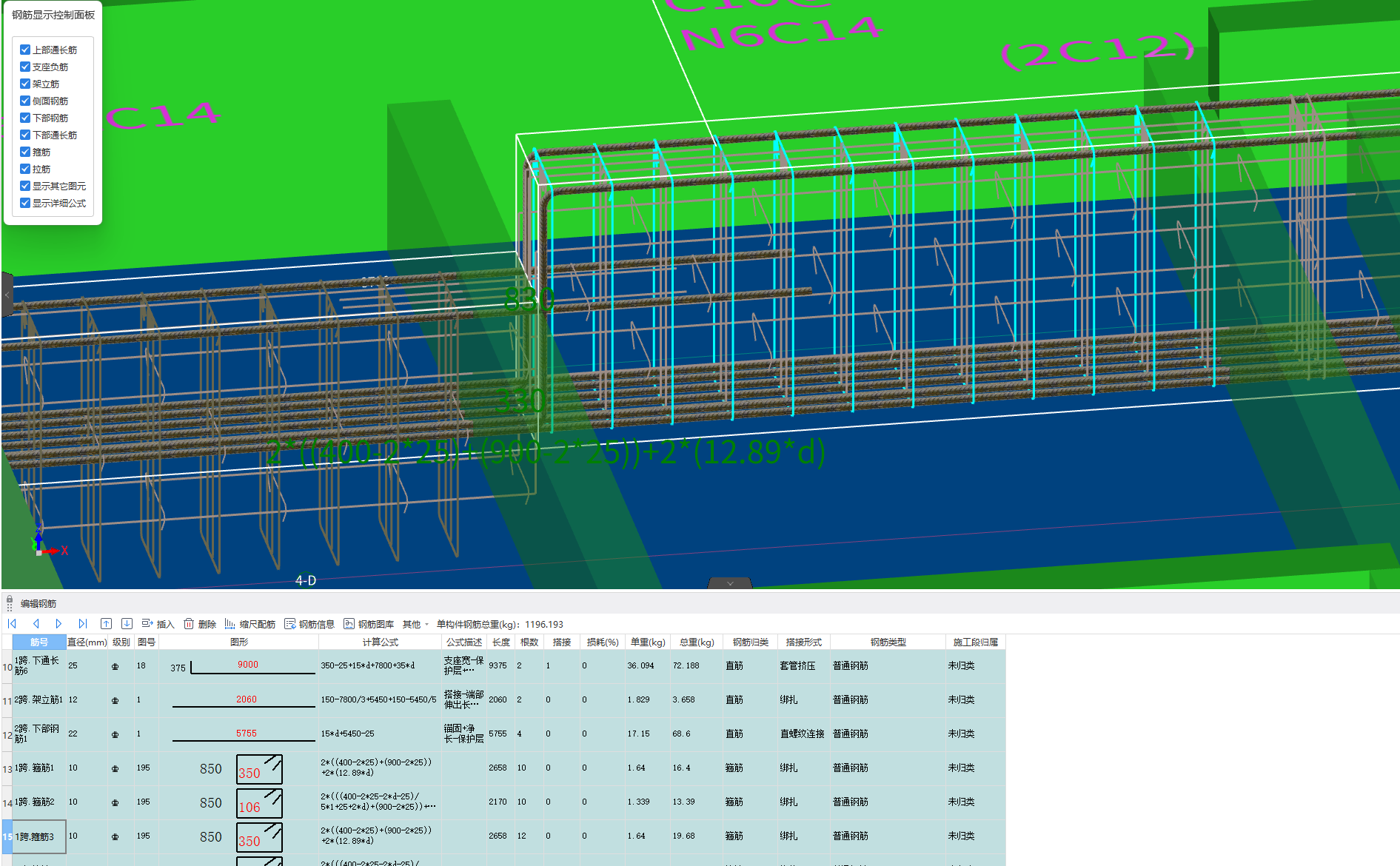
Task: Click the formula 15*d+5450-25
Action: coord(347,734)
